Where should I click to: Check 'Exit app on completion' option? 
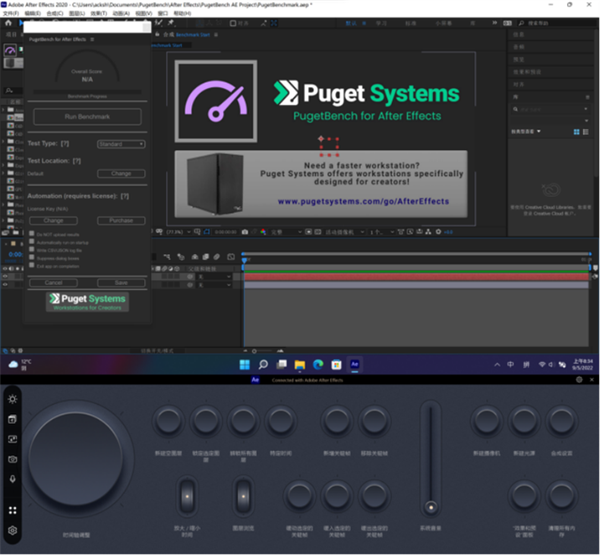(30, 267)
